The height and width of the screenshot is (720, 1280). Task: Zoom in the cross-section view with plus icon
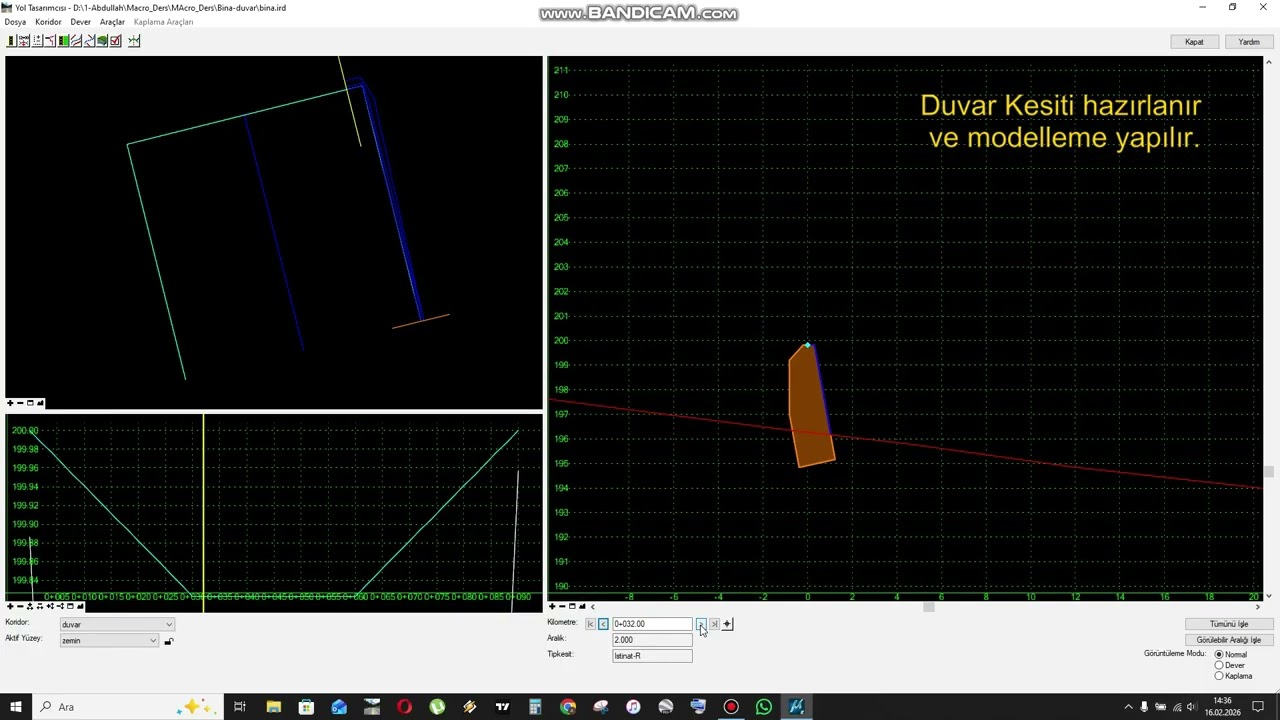tap(552, 606)
